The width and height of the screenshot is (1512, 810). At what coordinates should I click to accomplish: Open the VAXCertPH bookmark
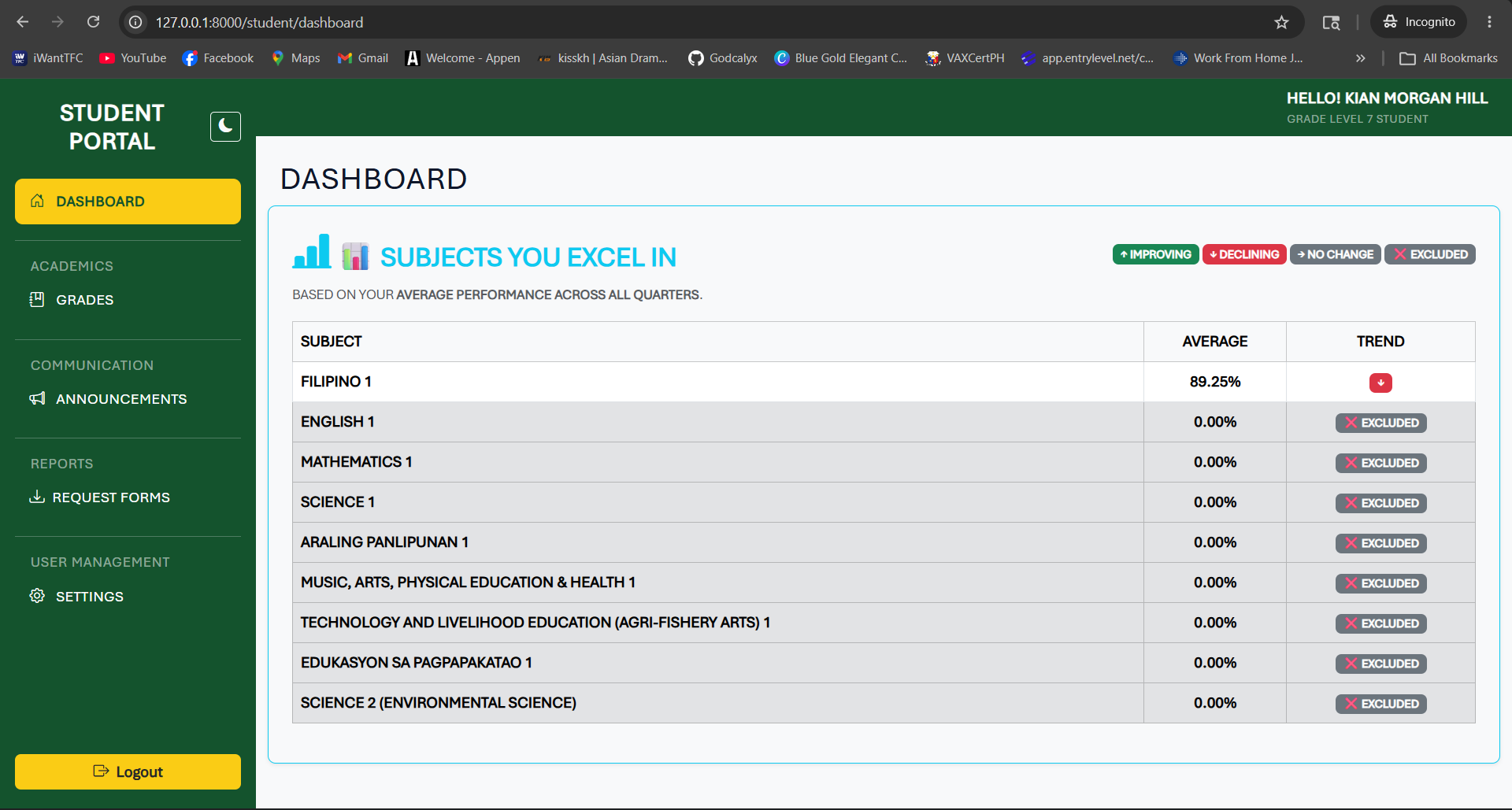point(965,58)
